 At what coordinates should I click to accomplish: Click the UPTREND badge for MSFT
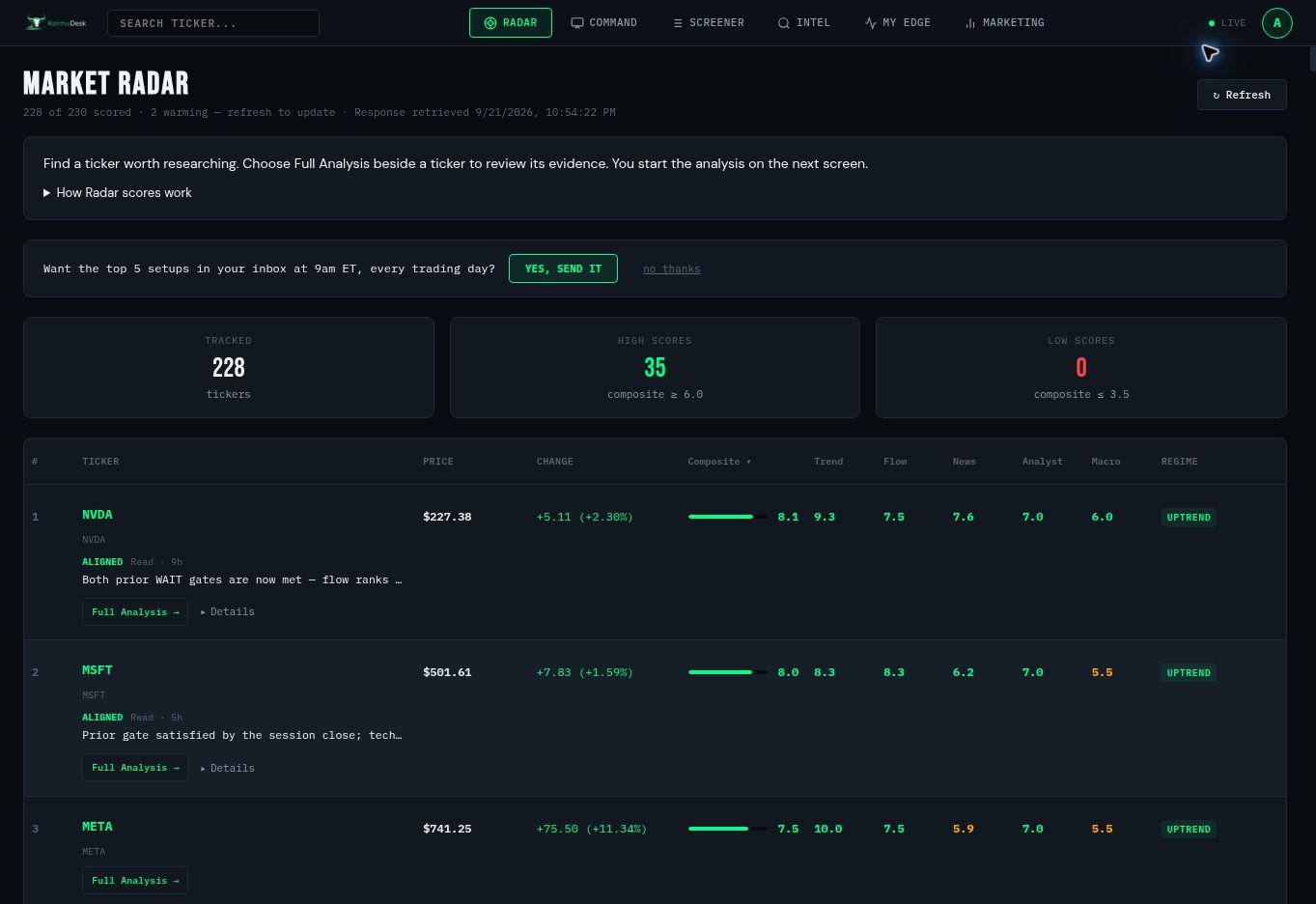pos(1189,673)
